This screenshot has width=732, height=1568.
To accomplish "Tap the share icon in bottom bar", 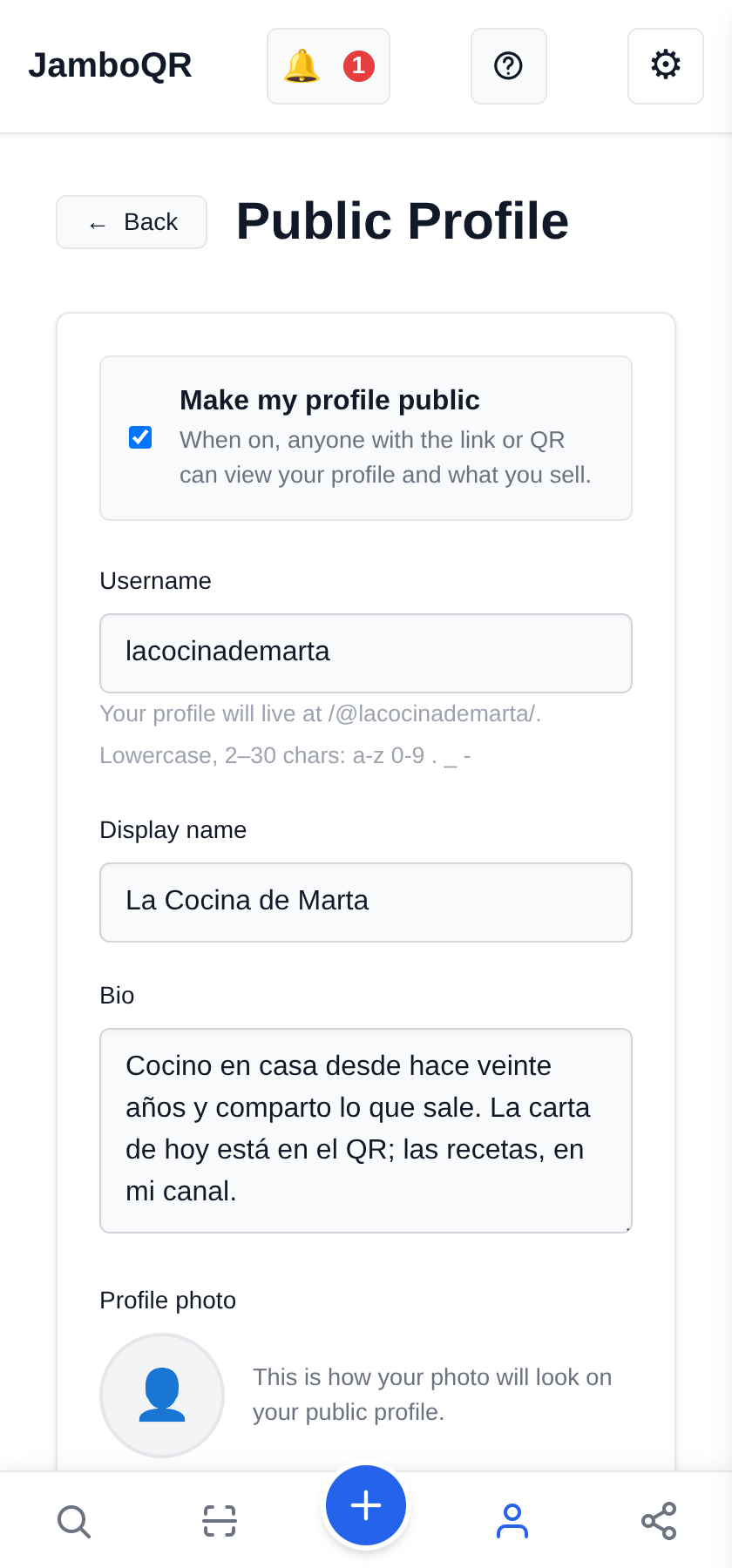I will [x=659, y=1521].
